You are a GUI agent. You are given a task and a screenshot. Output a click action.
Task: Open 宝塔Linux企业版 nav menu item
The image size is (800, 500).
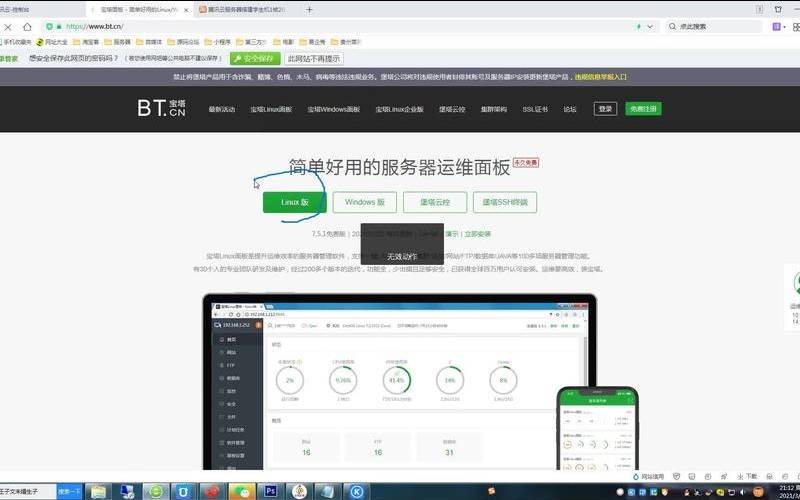pos(399,109)
